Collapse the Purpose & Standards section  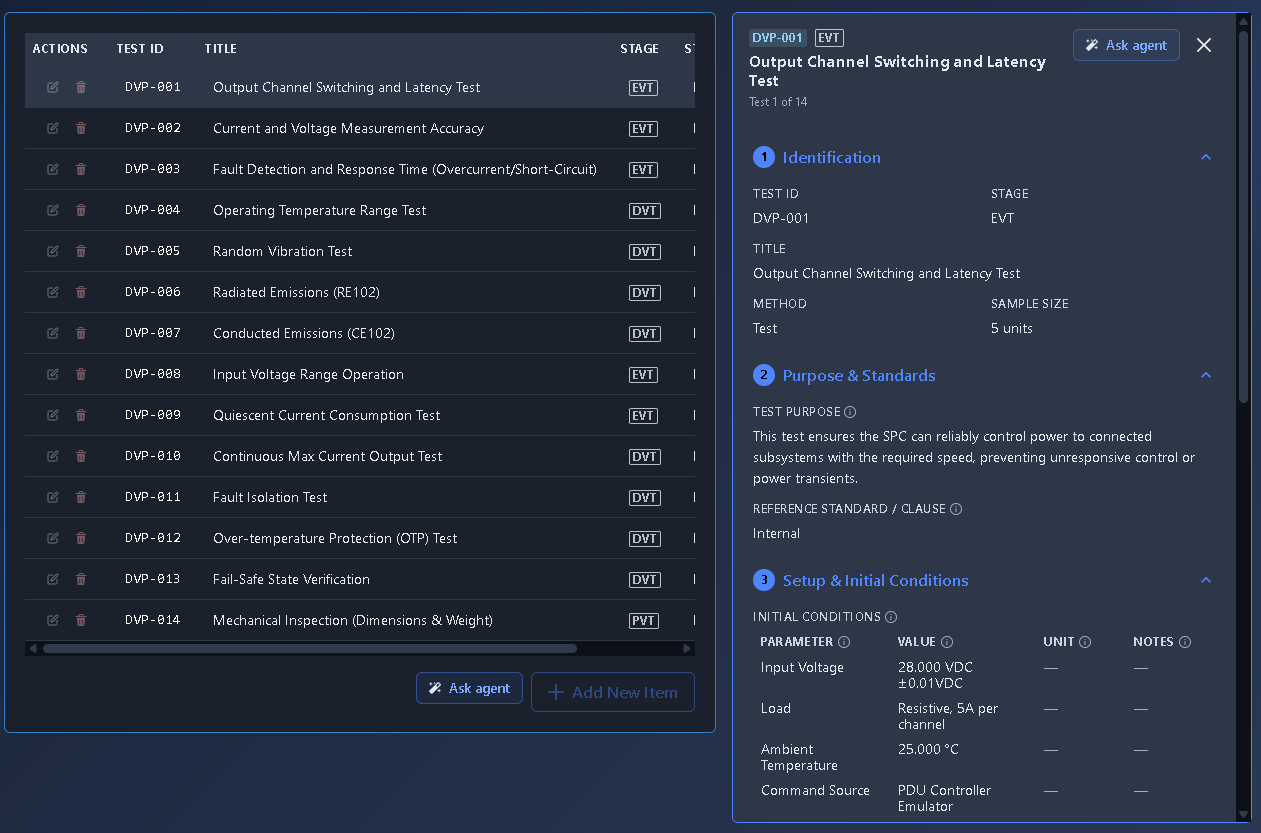[1206, 375]
